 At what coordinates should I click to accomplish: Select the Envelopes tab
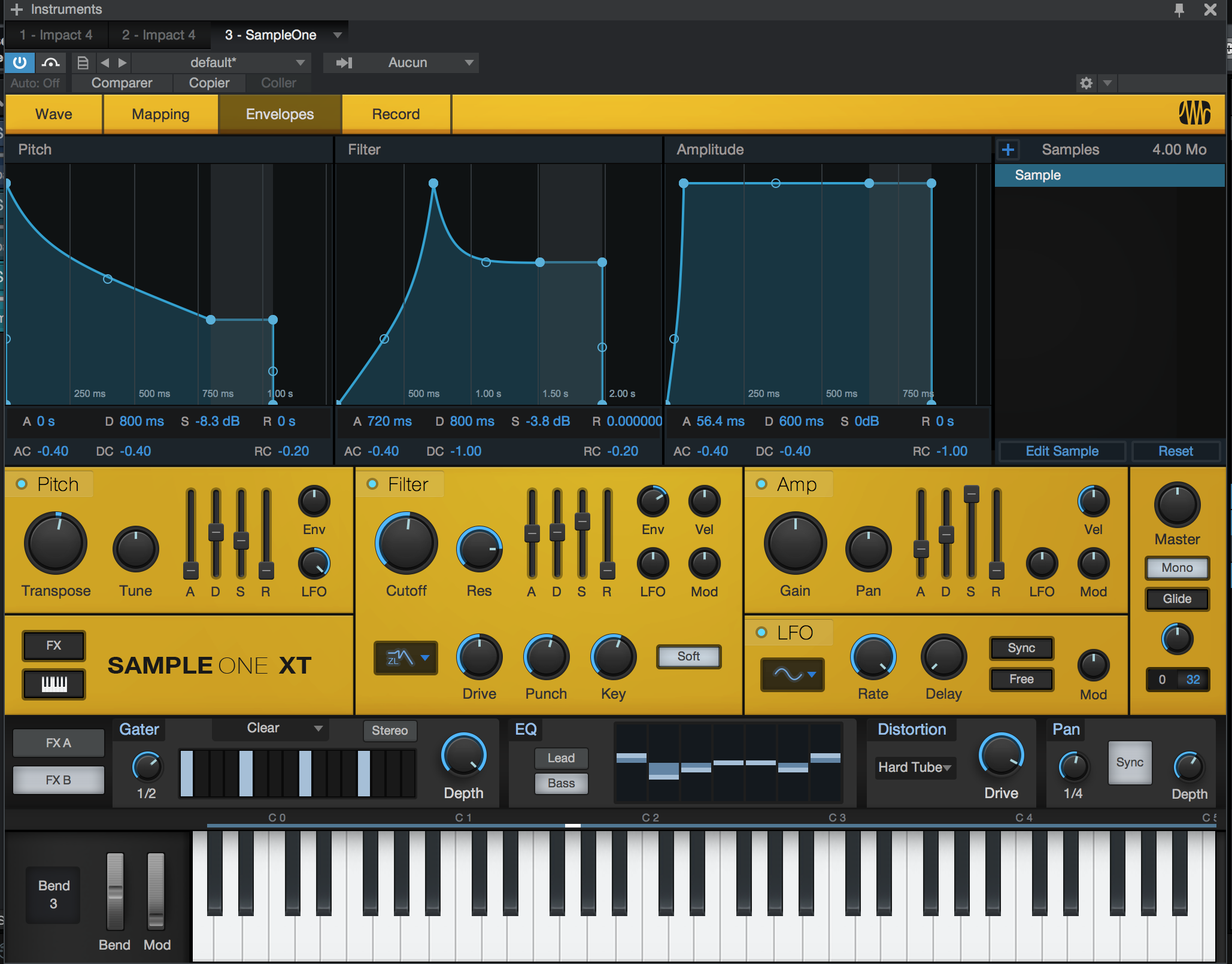280,114
